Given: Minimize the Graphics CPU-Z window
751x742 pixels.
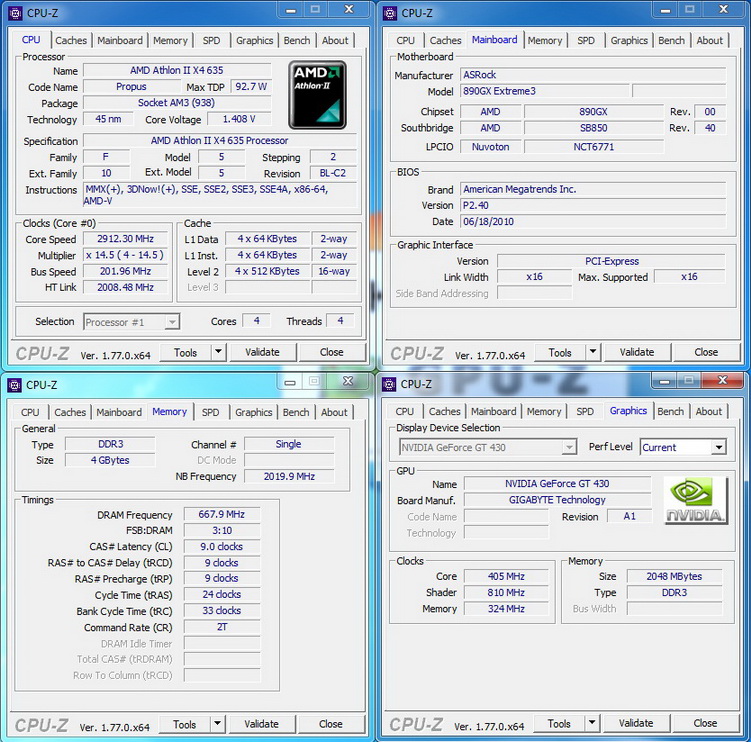Looking at the screenshot, I should [664, 381].
